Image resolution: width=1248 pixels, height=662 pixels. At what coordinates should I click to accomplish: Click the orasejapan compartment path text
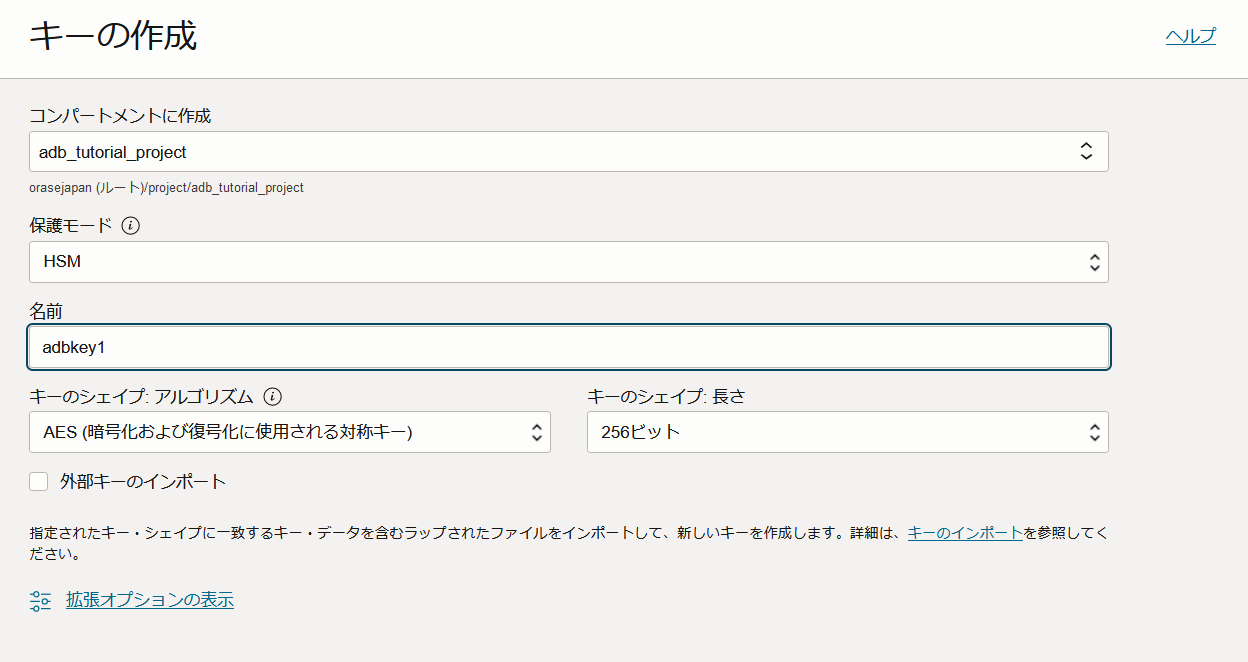tap(166, 188)
